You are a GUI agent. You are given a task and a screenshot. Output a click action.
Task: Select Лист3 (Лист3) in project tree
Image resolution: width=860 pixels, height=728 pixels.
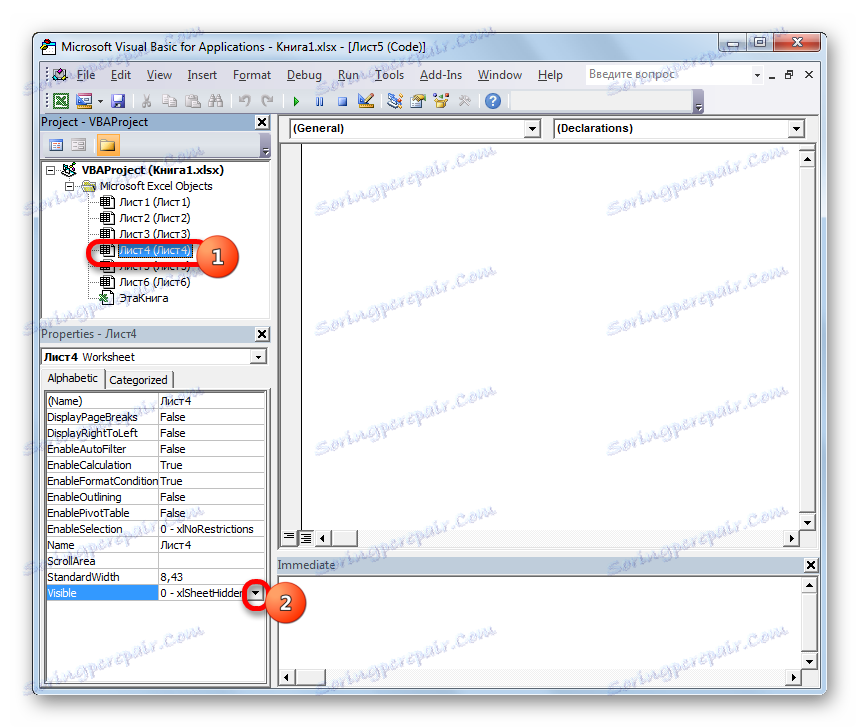click(155, 234)
